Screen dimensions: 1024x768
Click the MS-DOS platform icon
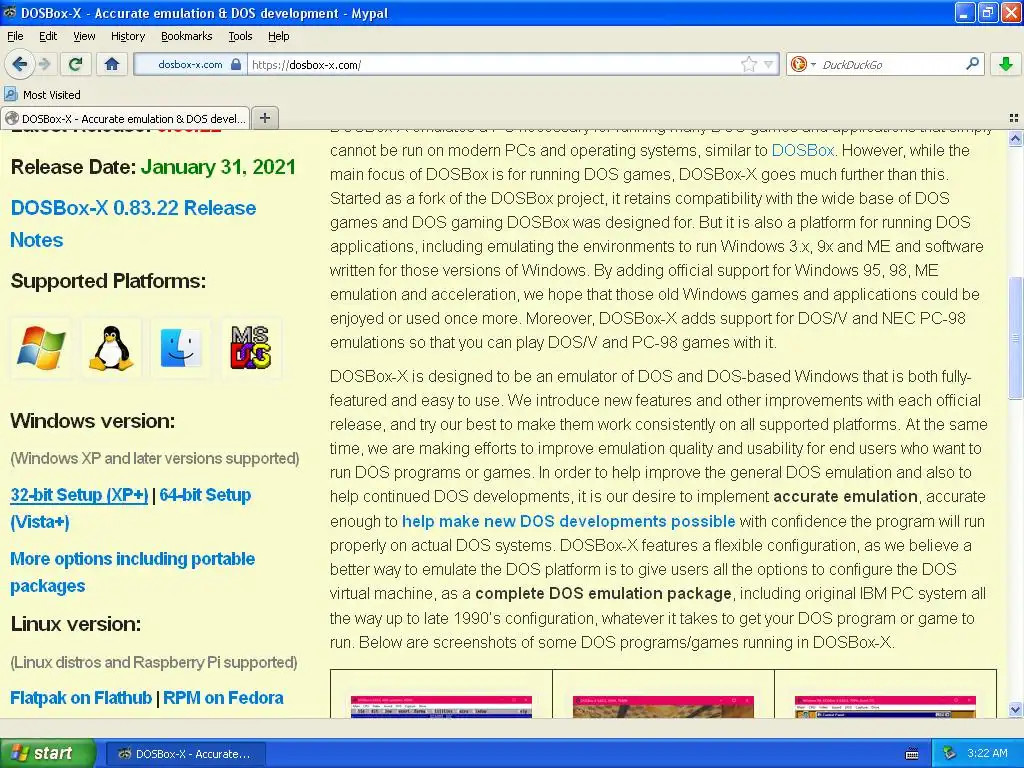251,347
